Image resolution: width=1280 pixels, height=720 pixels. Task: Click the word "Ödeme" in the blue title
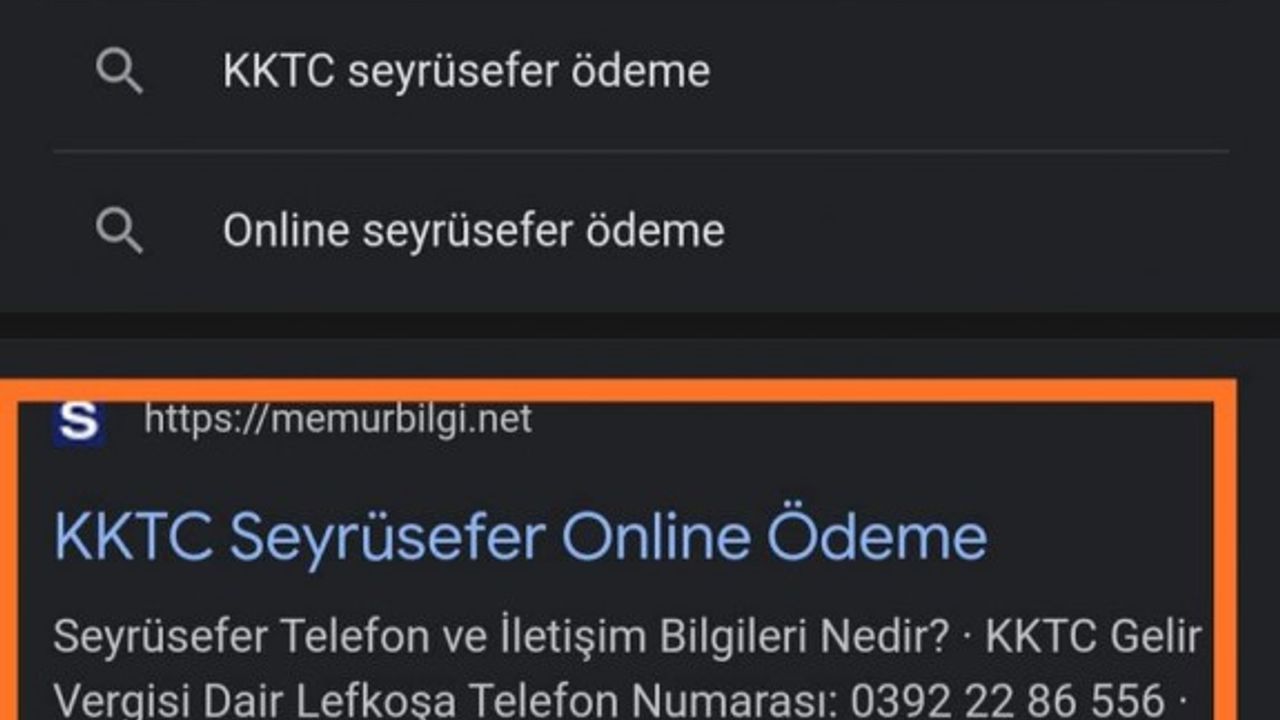click(x=882, y=537)
